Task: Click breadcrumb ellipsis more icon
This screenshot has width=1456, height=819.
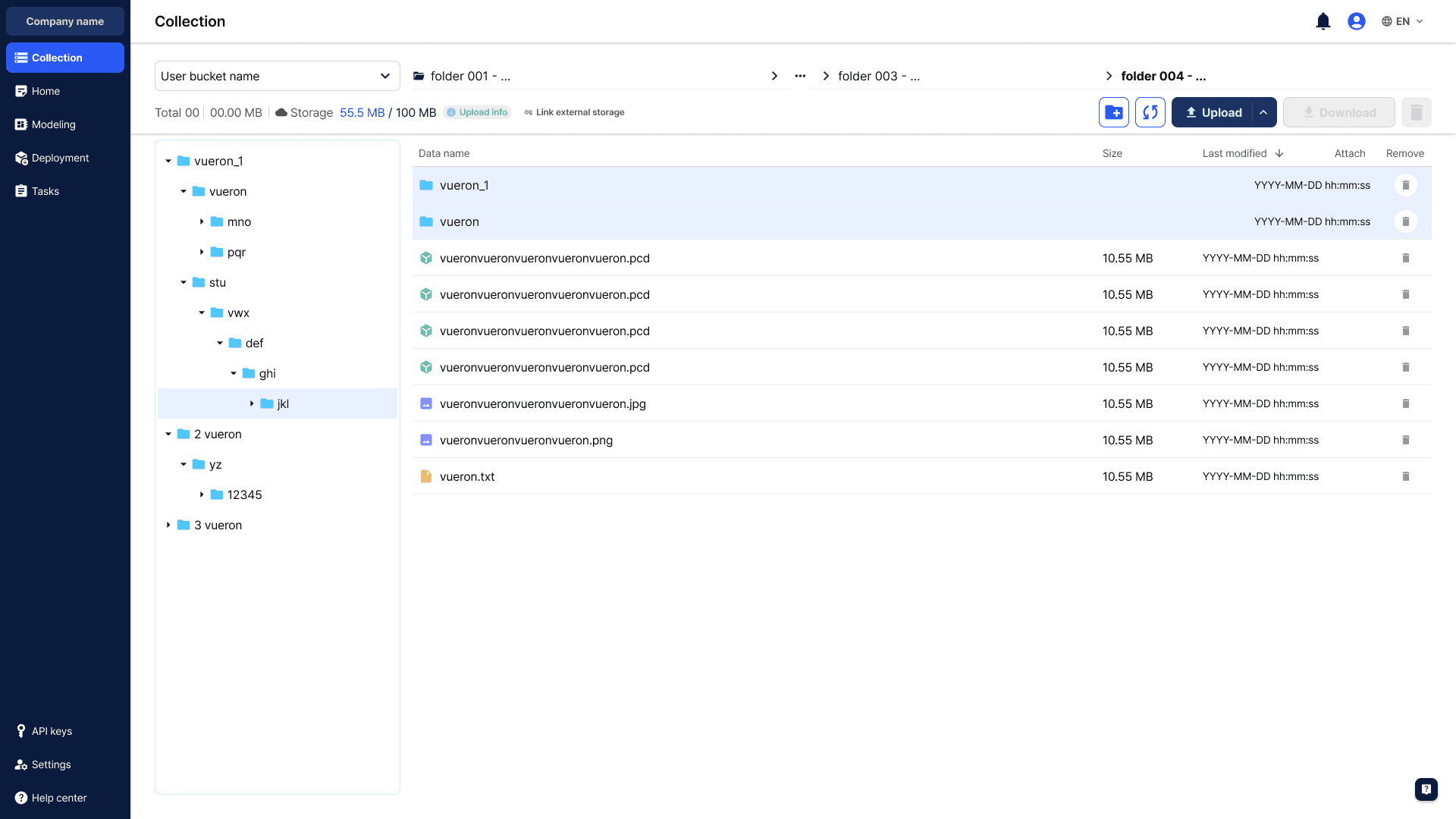Action: click(x=800, y=76)
